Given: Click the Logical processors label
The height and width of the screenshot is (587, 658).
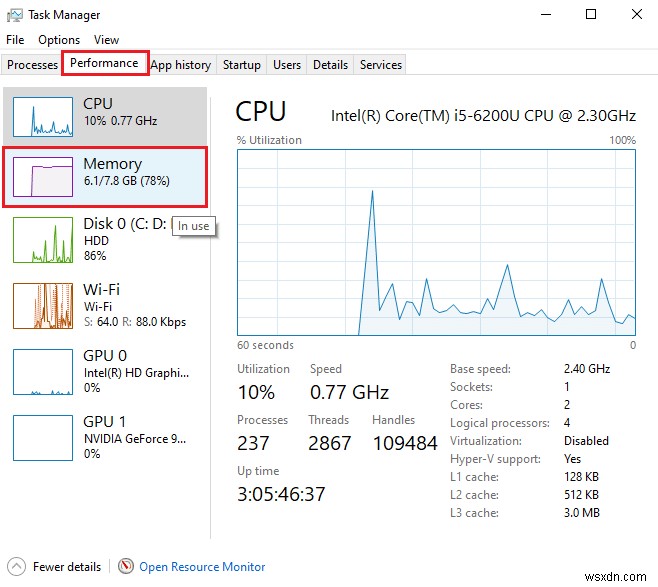Looking at the screenshot, I should [500, 423].
